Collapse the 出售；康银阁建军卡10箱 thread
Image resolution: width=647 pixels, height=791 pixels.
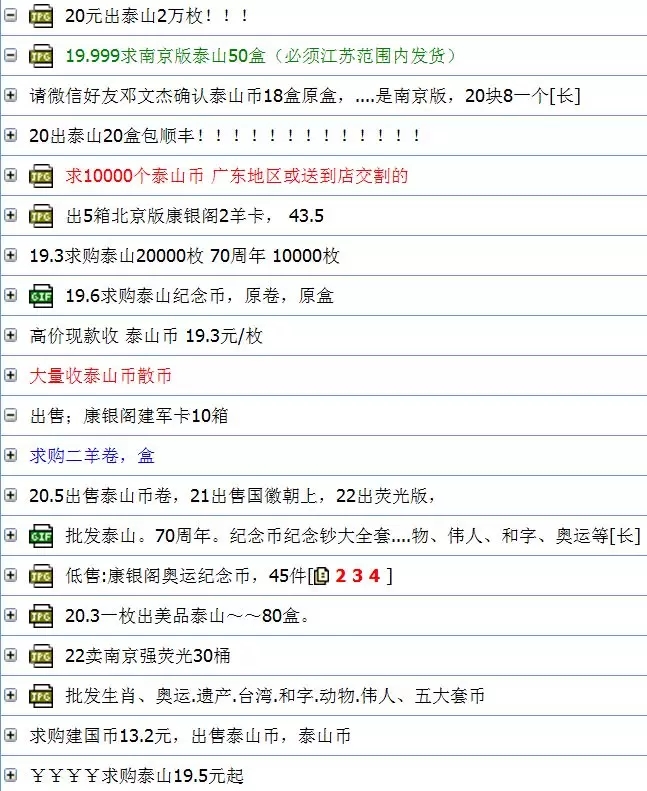(11, 415)
